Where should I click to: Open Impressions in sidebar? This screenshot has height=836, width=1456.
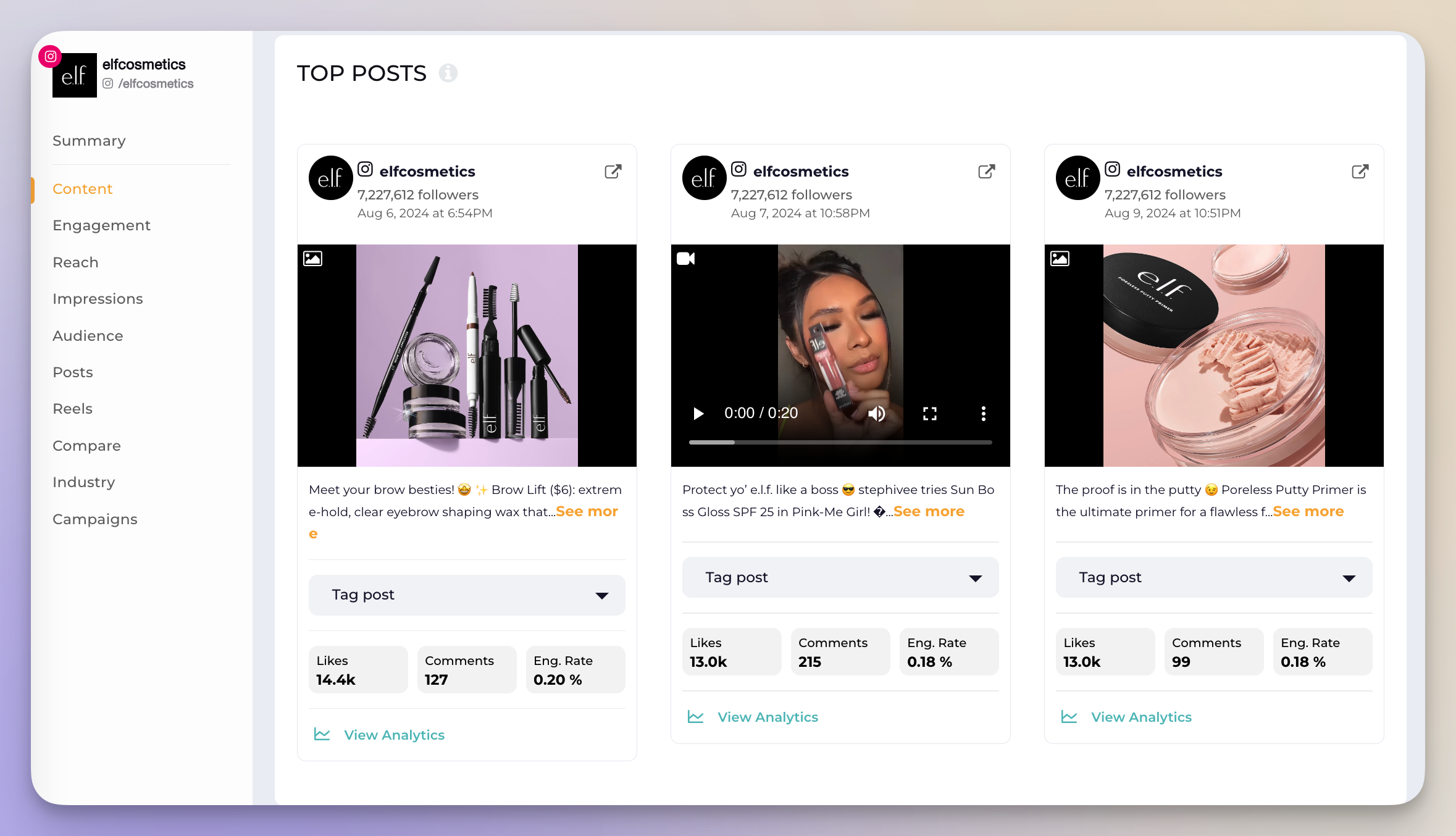[98, 299]
